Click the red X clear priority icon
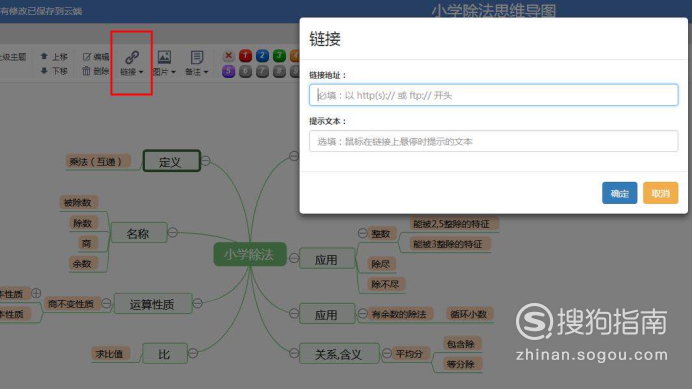Screen dimensions: 692x389 [228, 56]
